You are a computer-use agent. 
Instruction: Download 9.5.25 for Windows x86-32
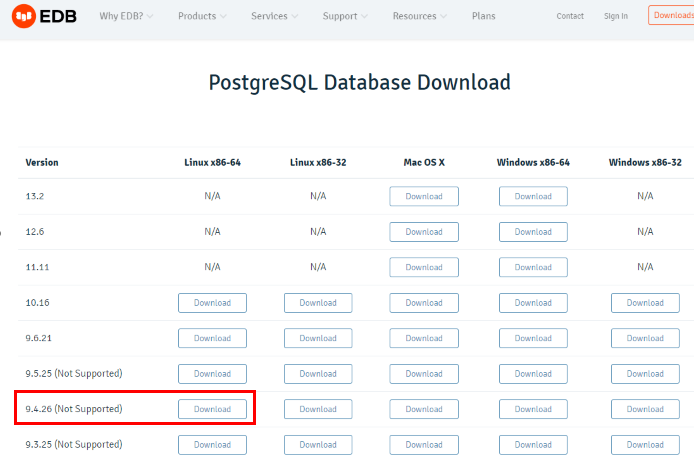pos(645,374)
